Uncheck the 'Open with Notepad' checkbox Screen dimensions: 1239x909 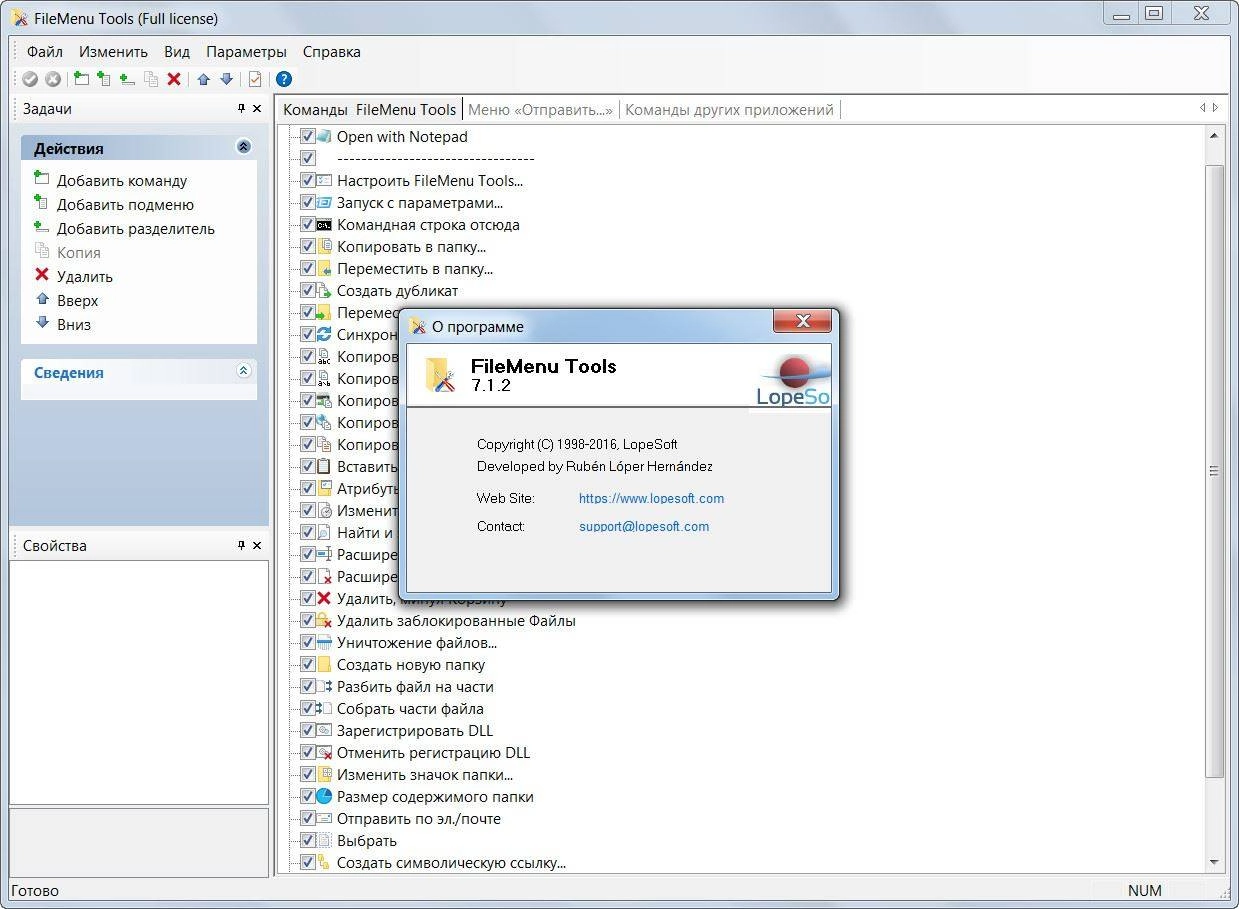point(307,137)
